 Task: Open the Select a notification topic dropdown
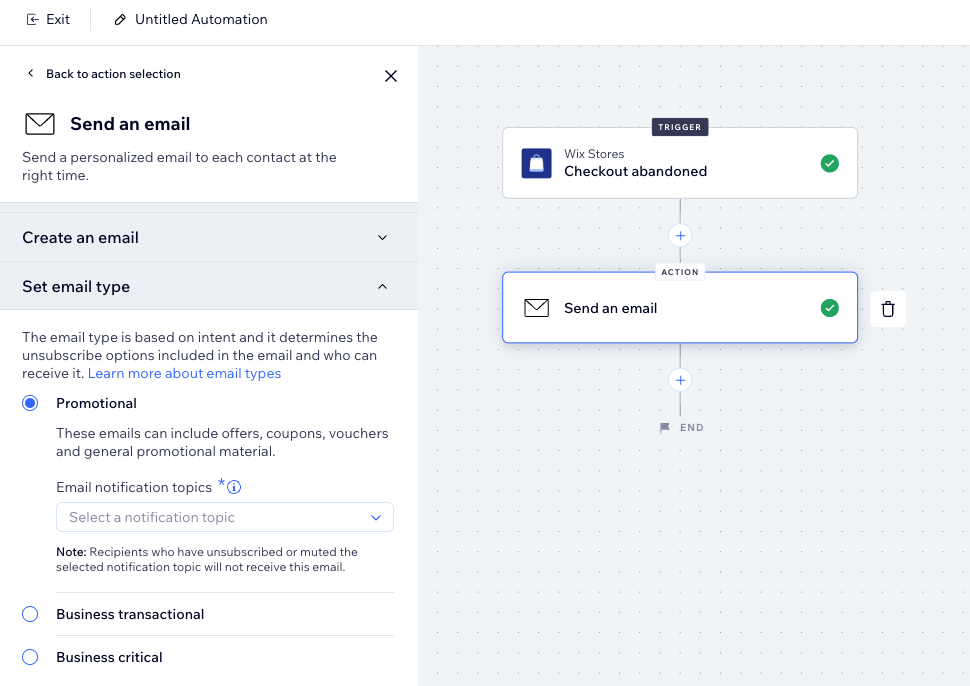coord(224,517)
